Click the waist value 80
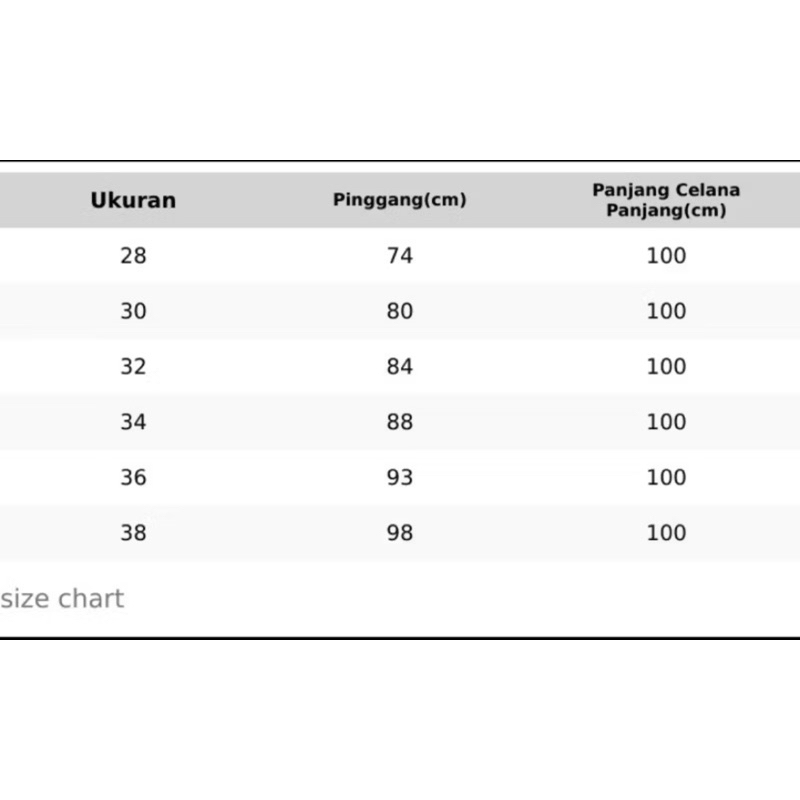800x800 pixels. click(399, 311)
